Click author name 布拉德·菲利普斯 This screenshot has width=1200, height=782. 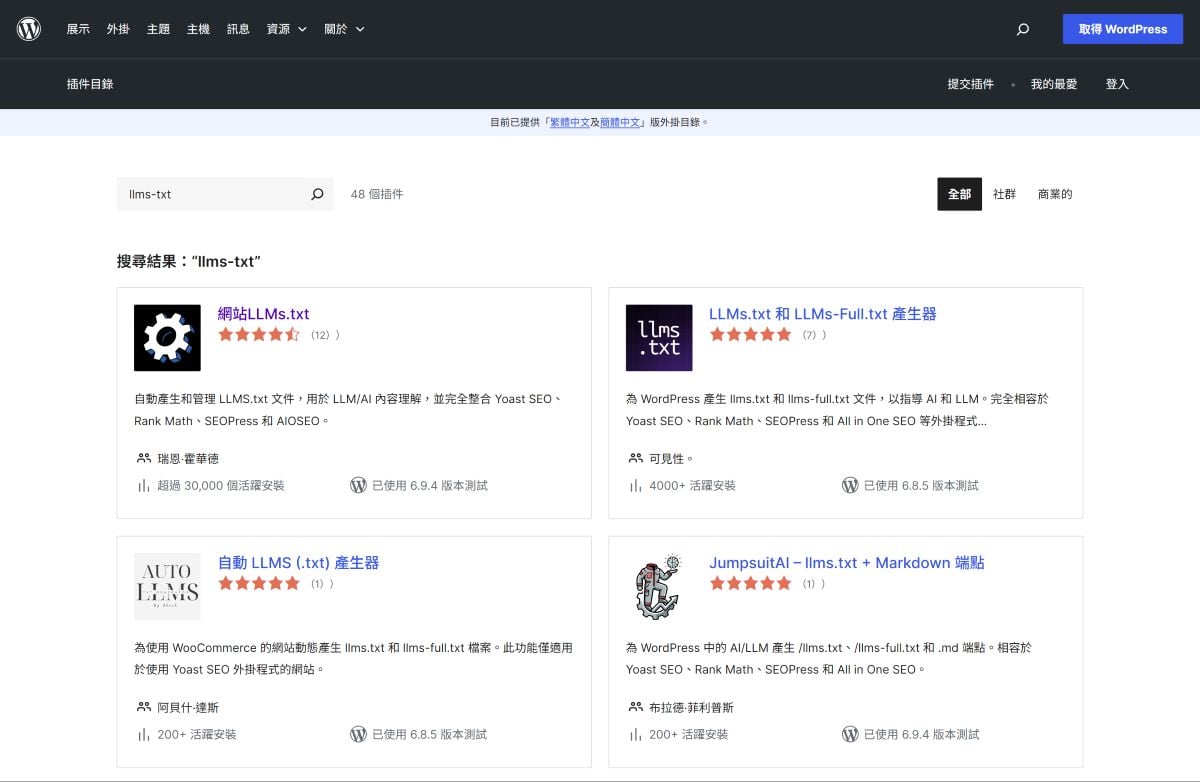[x=691, y=707]
